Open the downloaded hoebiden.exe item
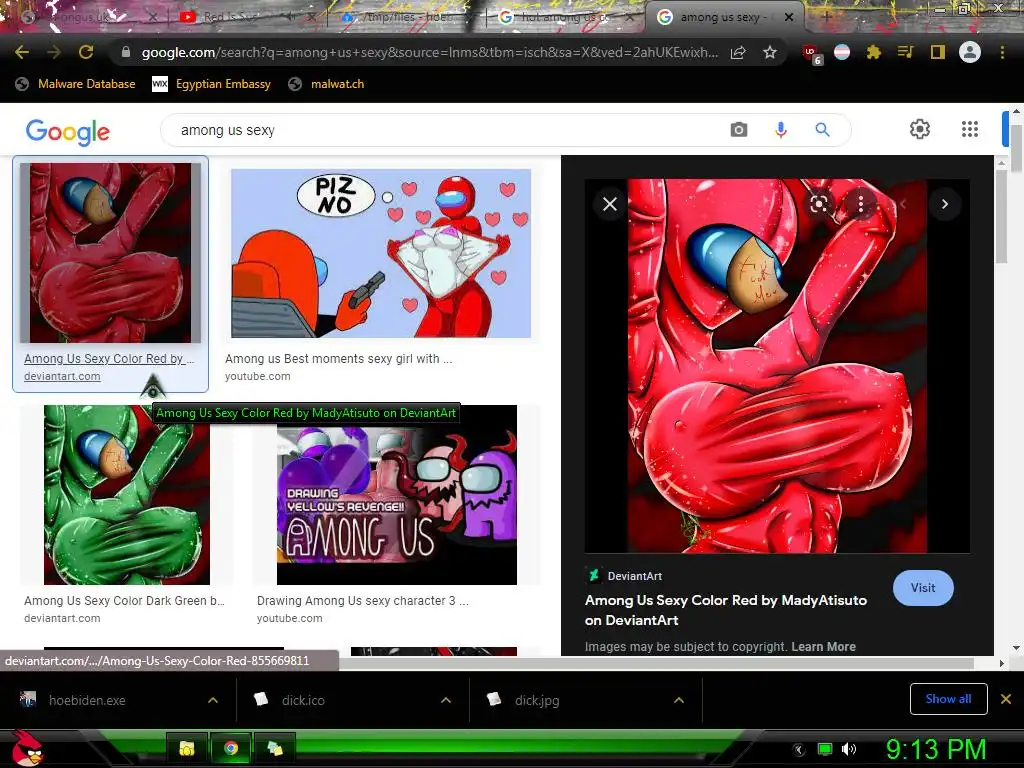 point(87,700)
